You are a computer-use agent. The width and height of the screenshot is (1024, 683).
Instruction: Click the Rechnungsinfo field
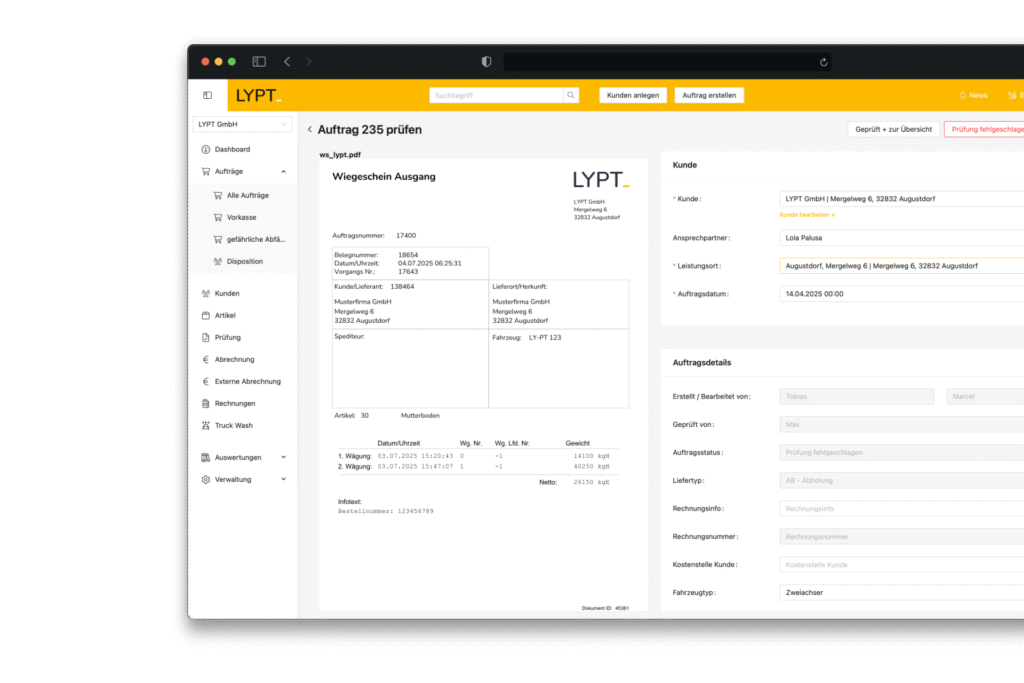[902, 509]
